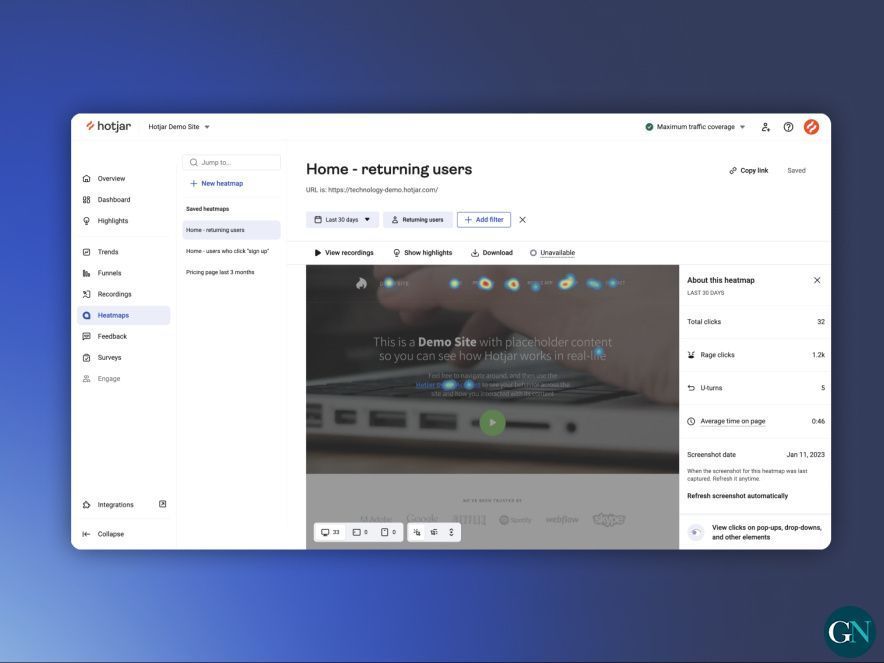The width and height of the screenshot is (884, 663).
Task: Open the orange account avatar menu
Action: coord(811,127)
